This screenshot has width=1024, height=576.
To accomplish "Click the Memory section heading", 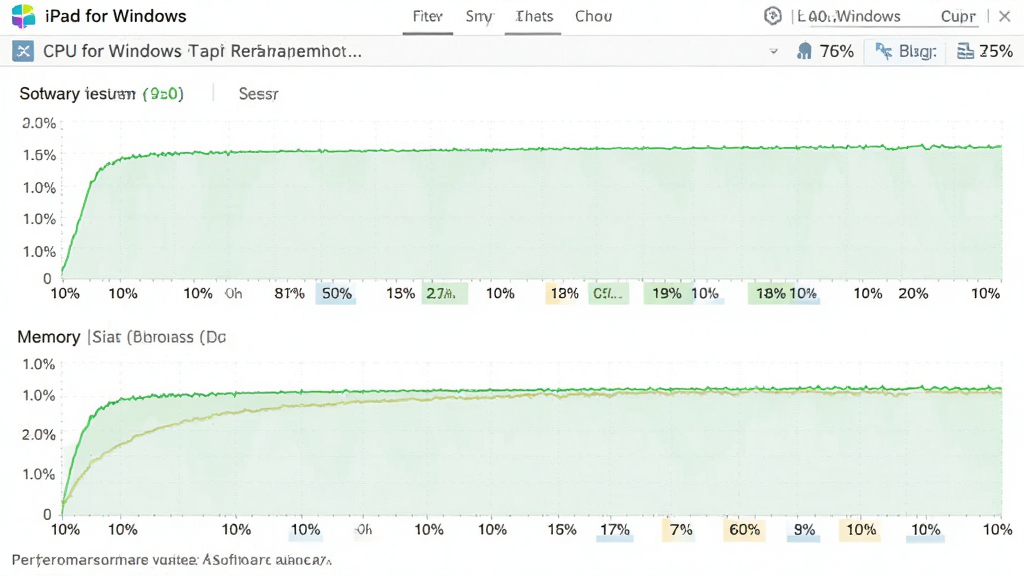I will [x=48, y=337].
